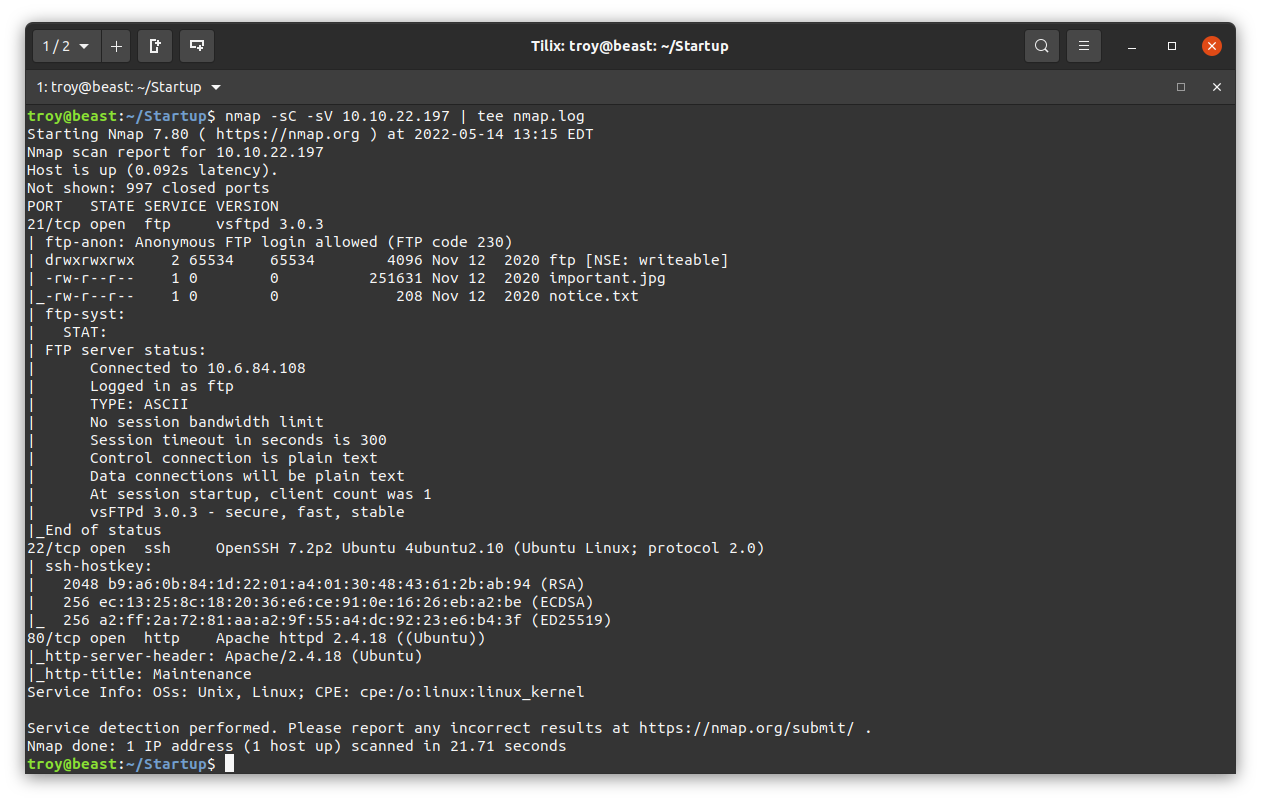Click 'vsFTPd 3.0.3 - secure, fast, stable'
1261x802 pixels.
click(x=247, y=512)
